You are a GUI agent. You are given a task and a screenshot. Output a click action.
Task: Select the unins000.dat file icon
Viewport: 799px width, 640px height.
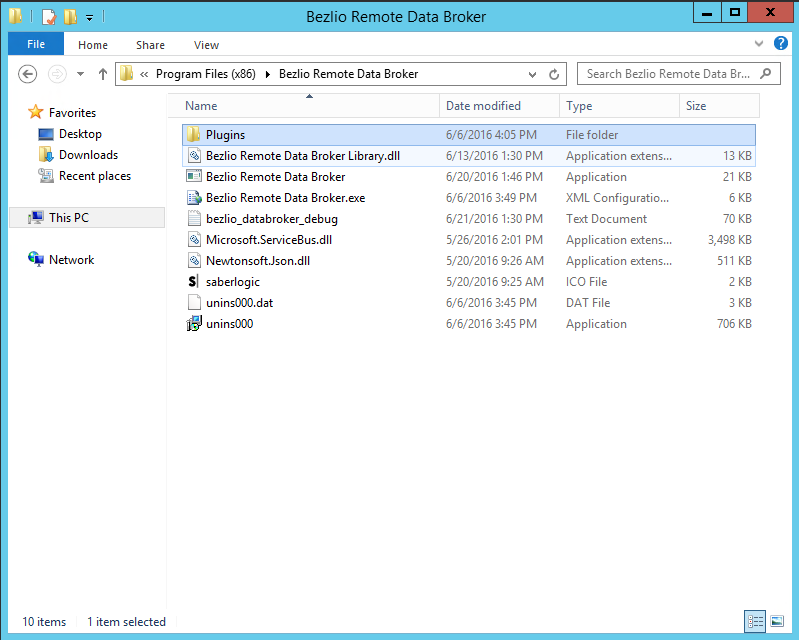pos(194,302)
